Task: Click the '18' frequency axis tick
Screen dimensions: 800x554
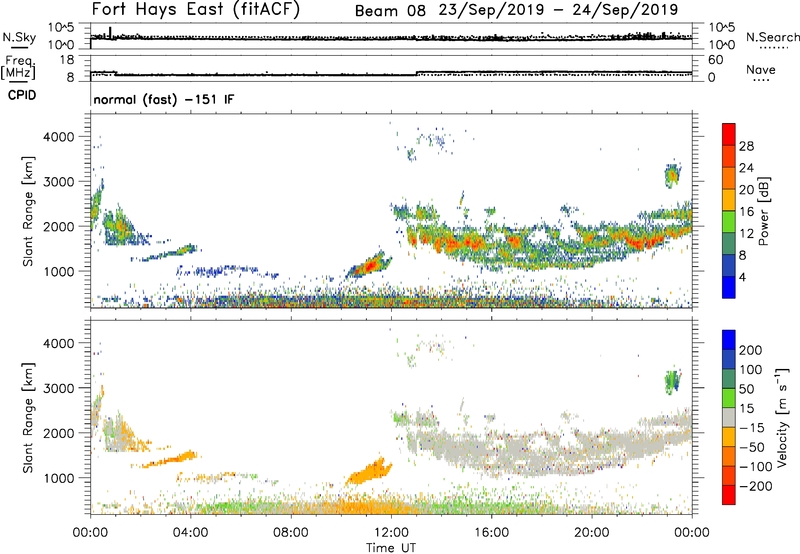Action: click(67, 60)
